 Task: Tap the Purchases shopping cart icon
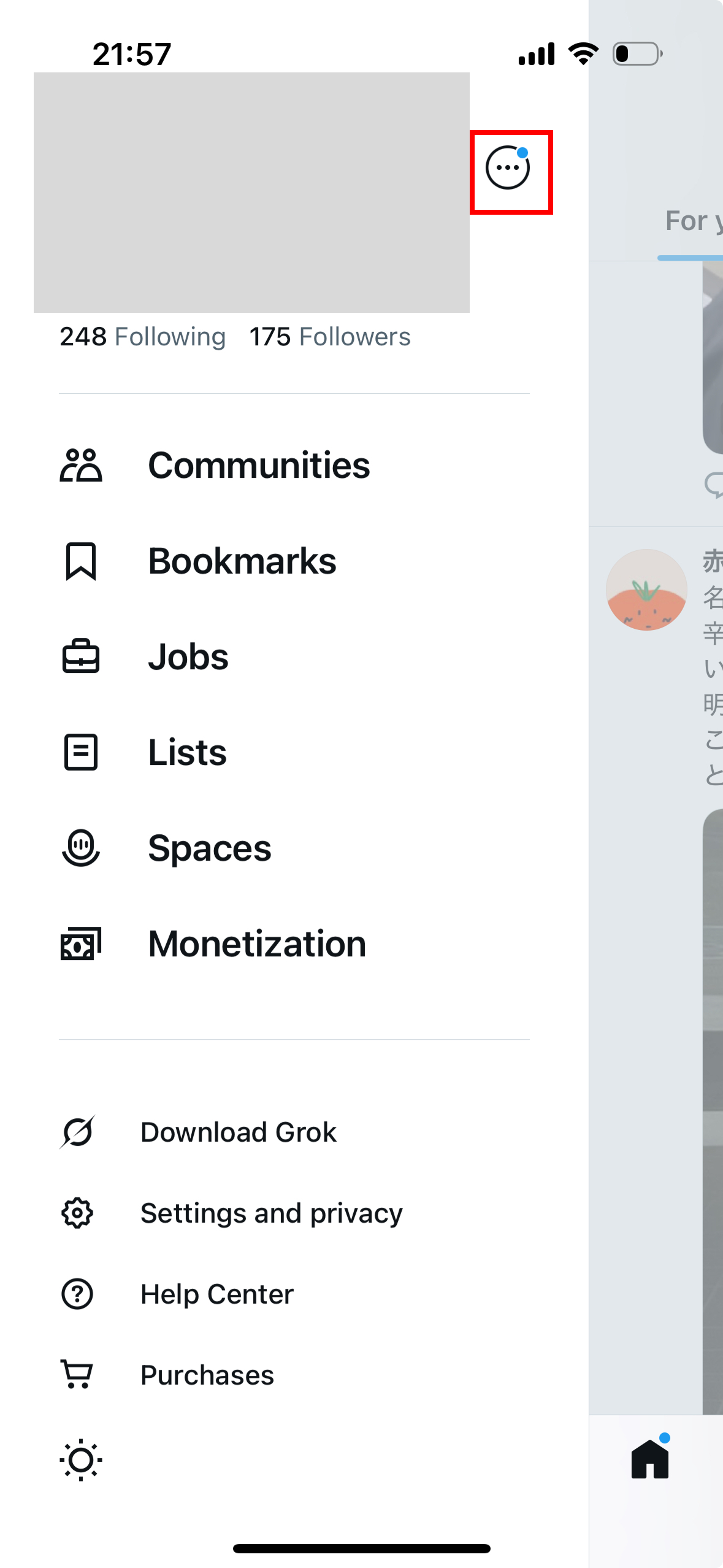[x=77, y=1374]
